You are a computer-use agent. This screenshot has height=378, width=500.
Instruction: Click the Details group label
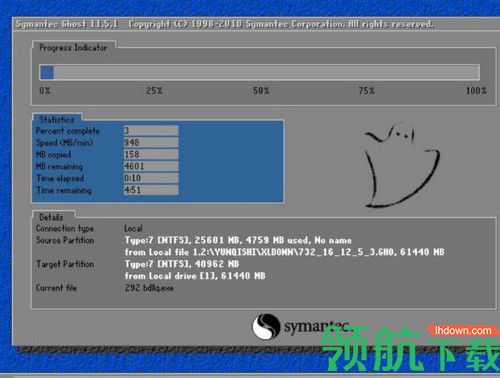pos(51,217)
